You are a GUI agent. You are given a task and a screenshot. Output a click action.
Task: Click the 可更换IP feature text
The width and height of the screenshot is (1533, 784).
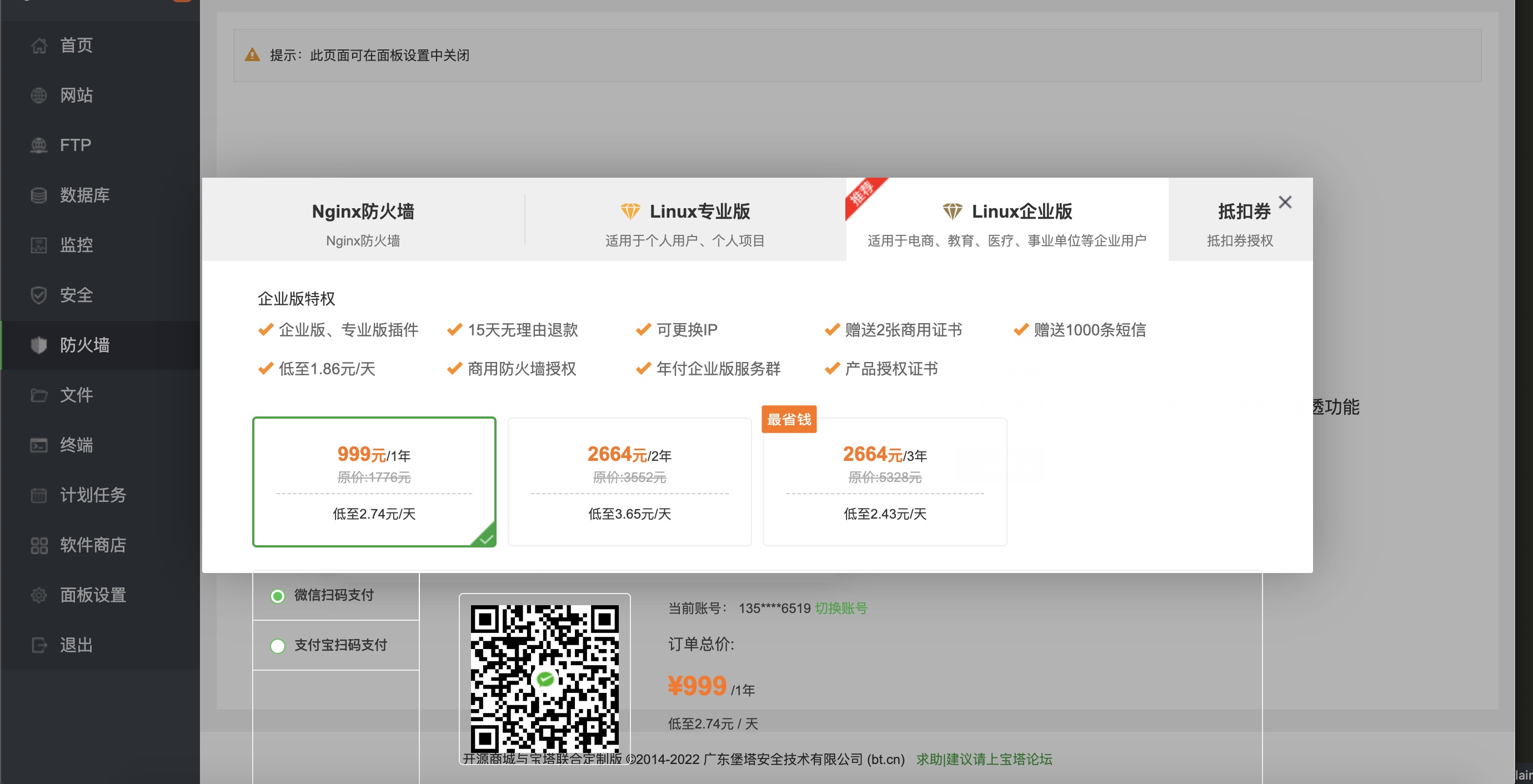coord(687,330)
